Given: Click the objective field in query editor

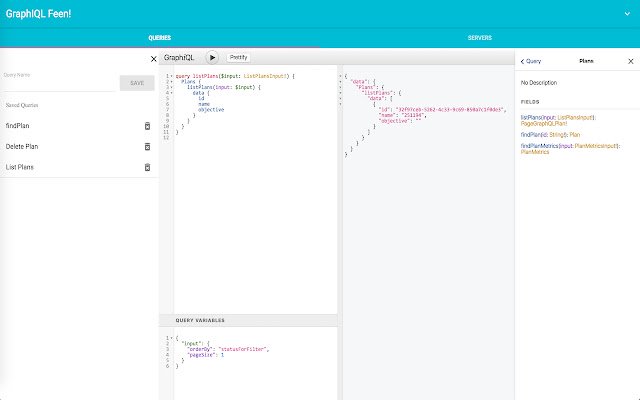Looking at the screenshot, I should pos(211,110).
